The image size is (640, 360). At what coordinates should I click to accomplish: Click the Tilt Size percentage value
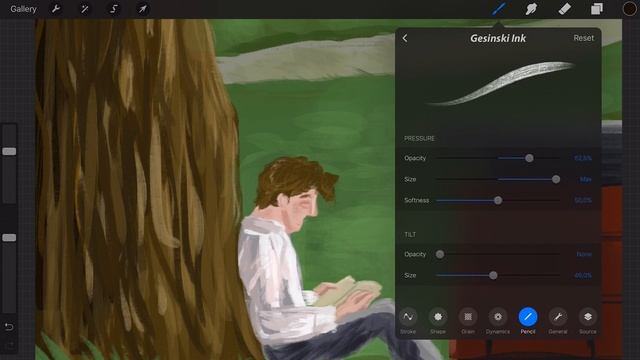(x=582, y=276)
